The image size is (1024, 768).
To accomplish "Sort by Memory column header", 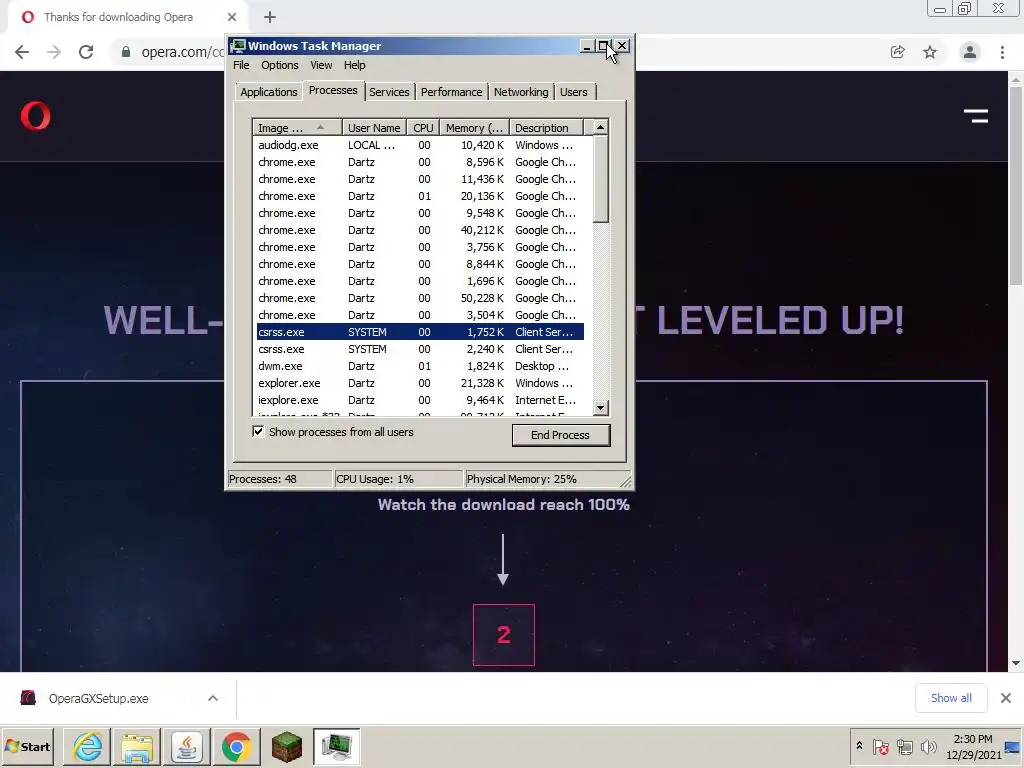I will click(x=475, y=127).
